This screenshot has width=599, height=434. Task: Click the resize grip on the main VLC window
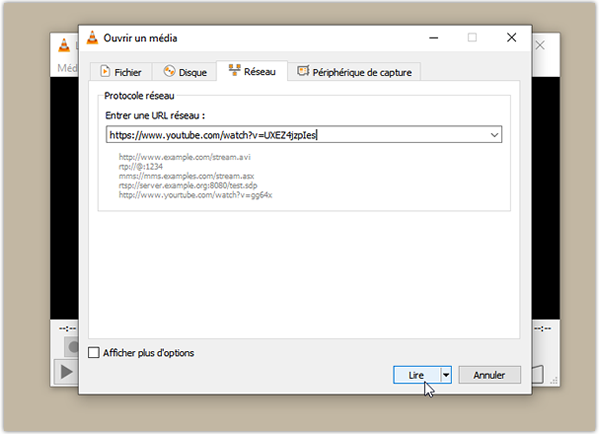[x=554, y=381]
